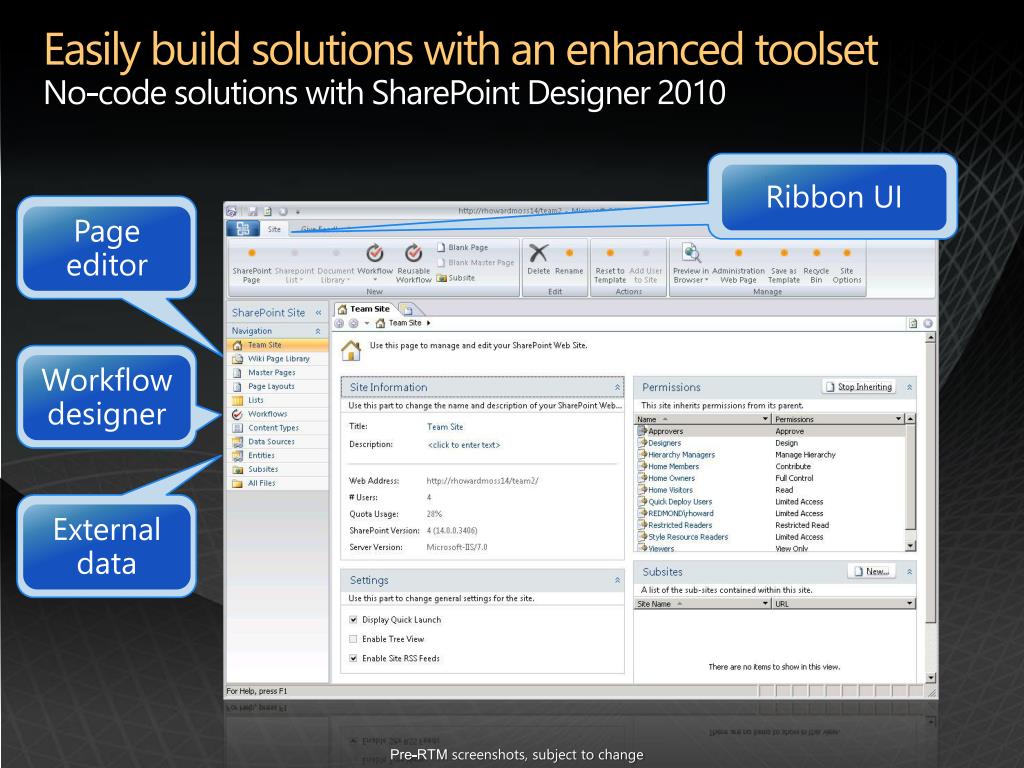This screenshot has width=1024, height=768.
Task: Open the Quick Deploy Users link
Action: click(680, 502)
